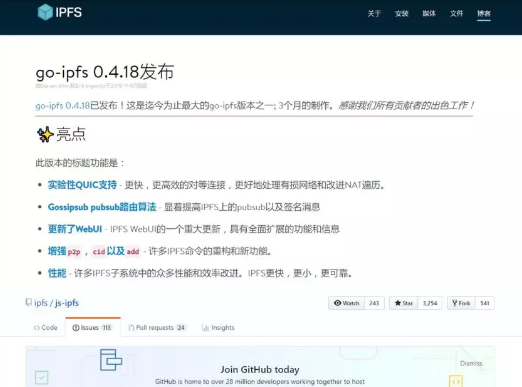Image resolution: width=522 pixels, height=387 pixels.
Task: Click the Join GitHub today heading
Action: (x=260, y=369)
